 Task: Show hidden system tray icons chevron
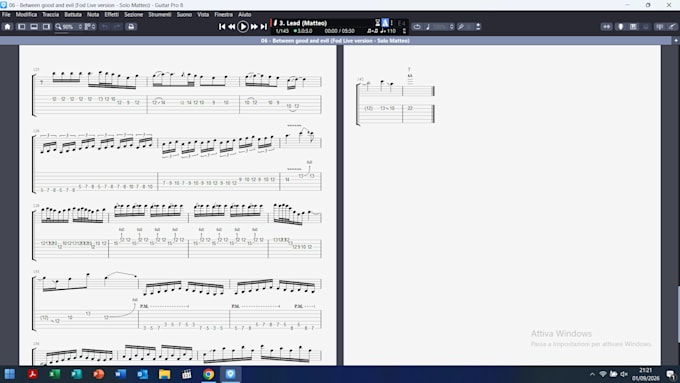(592, 374)
